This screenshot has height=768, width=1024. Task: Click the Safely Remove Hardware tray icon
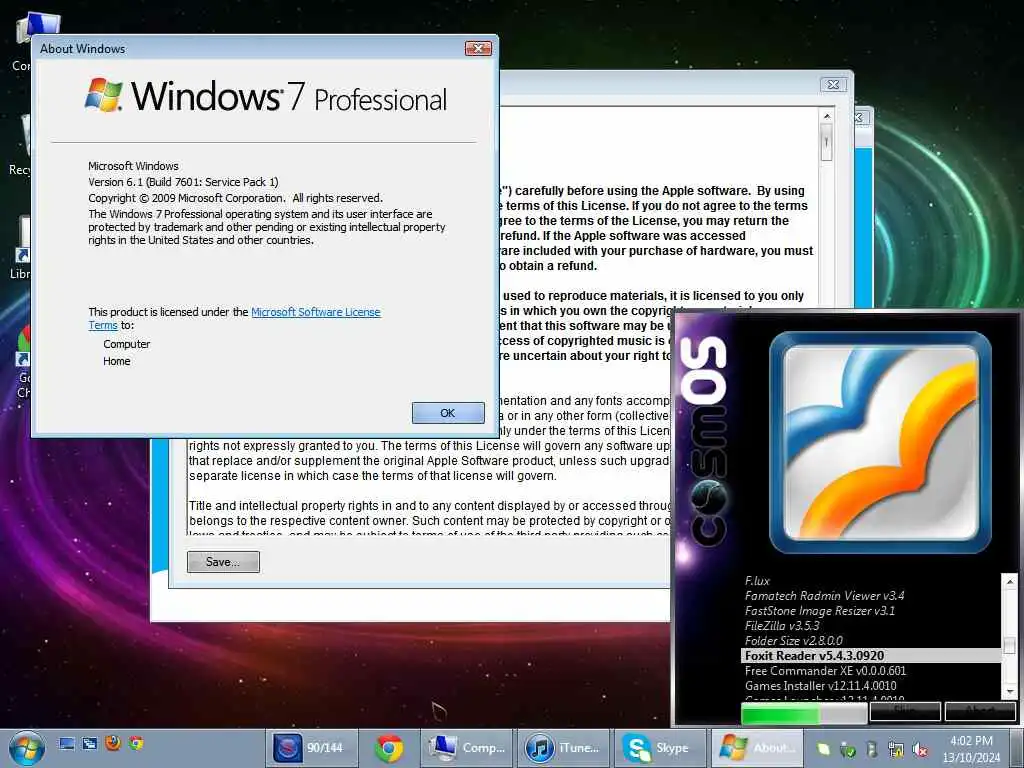(848, 749)
